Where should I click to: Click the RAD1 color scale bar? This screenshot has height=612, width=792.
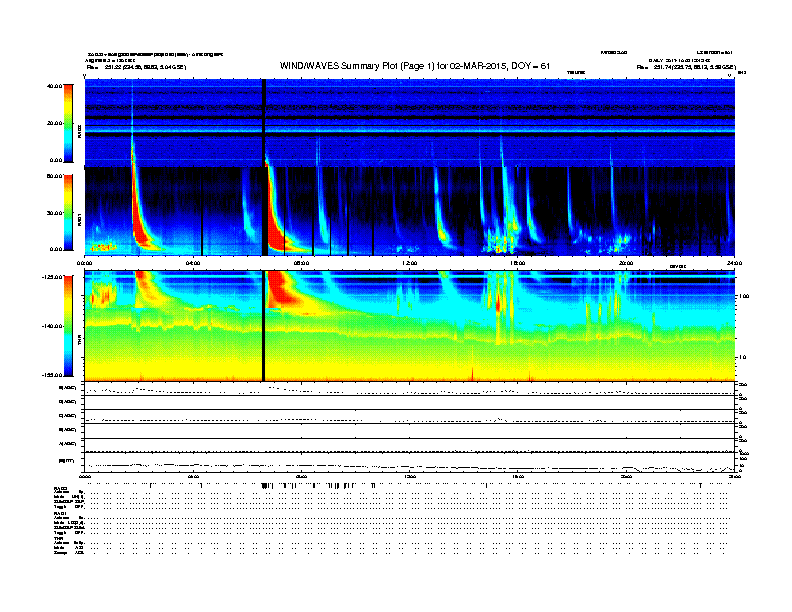point(69,212)
